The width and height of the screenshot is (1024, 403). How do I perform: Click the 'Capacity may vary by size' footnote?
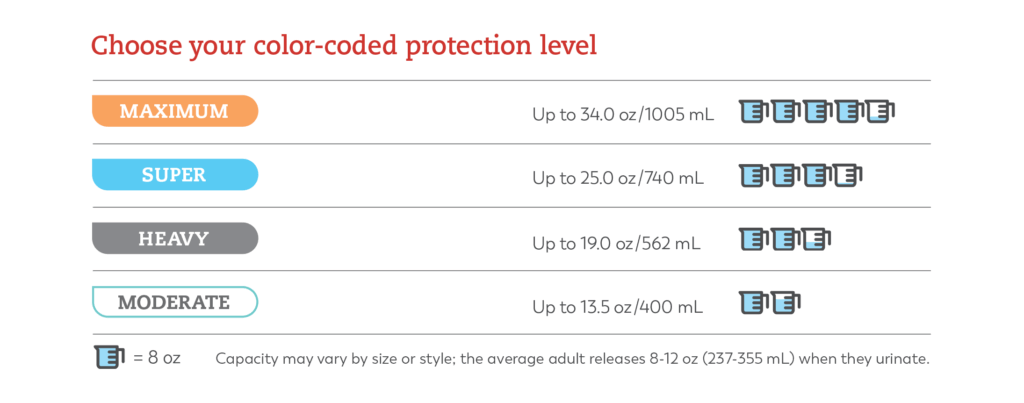click(572, 358)
